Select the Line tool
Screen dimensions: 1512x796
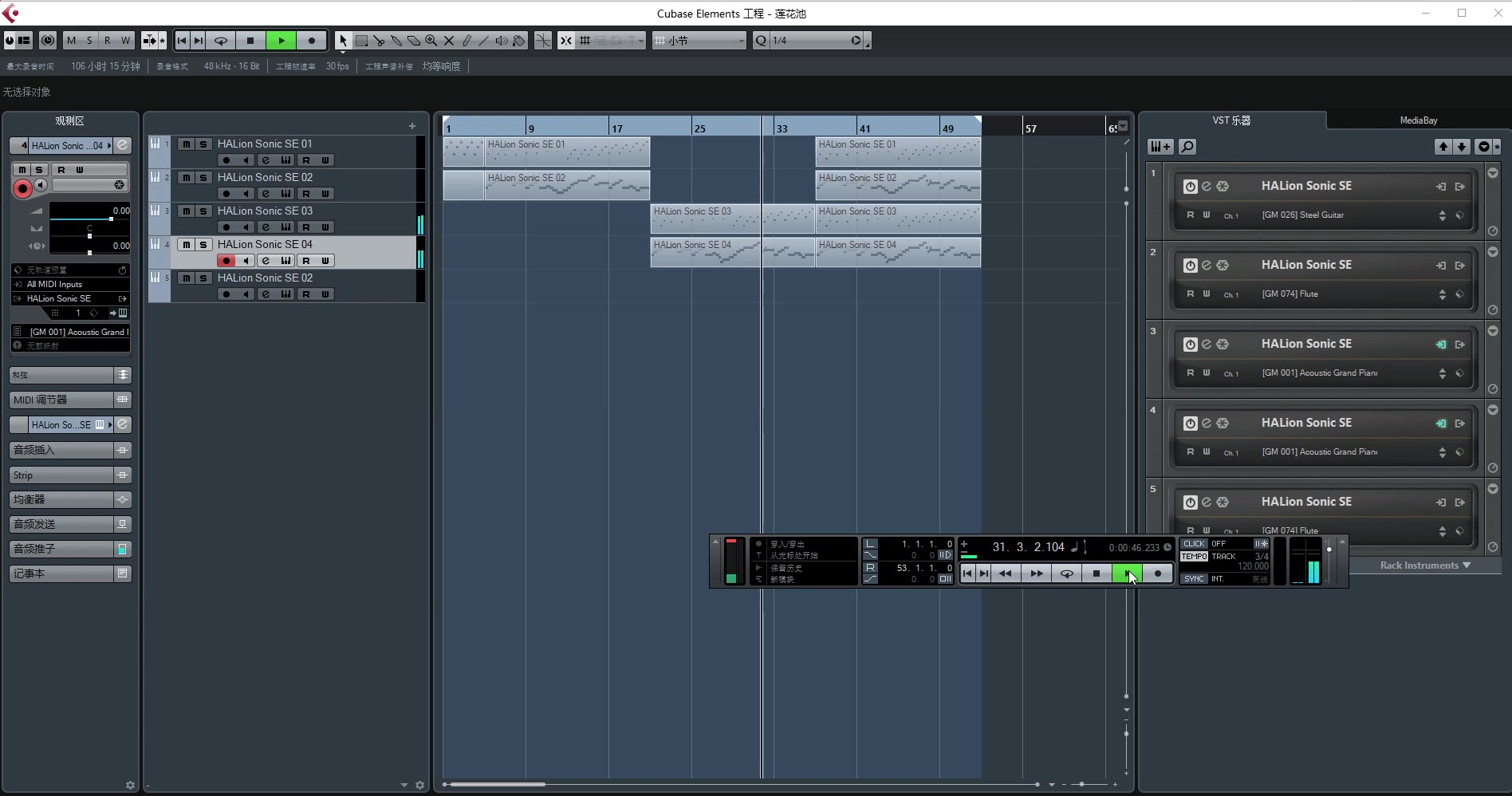click(484, 41)
